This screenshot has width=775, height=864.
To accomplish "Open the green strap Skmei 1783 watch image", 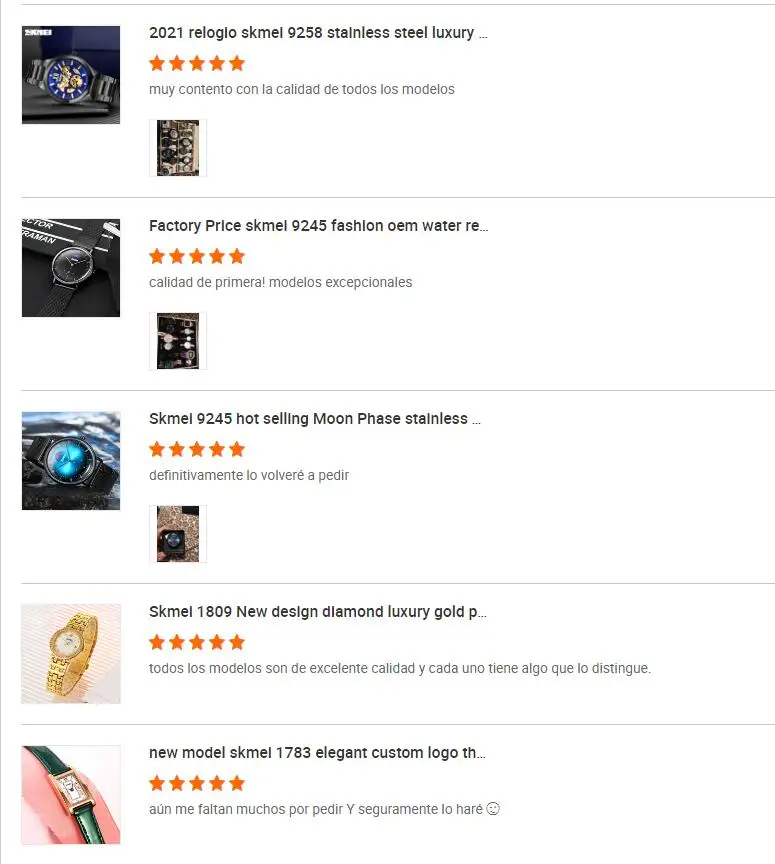I will point(71,795).
